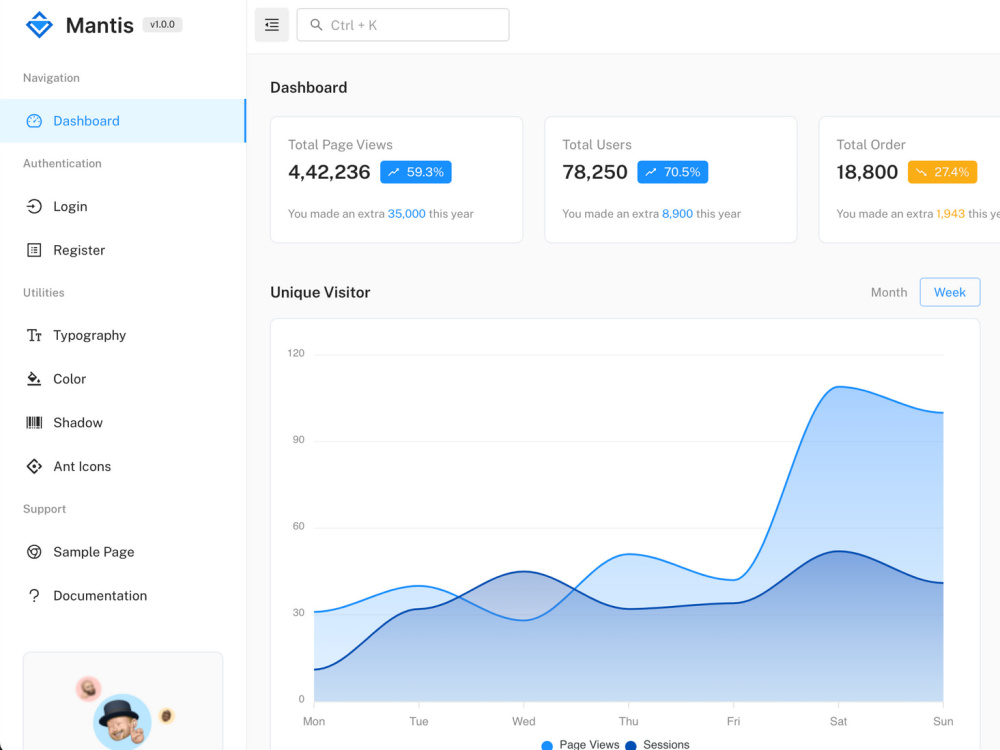Select Color in the sidebar
The width and height of the screenshot is (1000, 750).
(123, 379)
